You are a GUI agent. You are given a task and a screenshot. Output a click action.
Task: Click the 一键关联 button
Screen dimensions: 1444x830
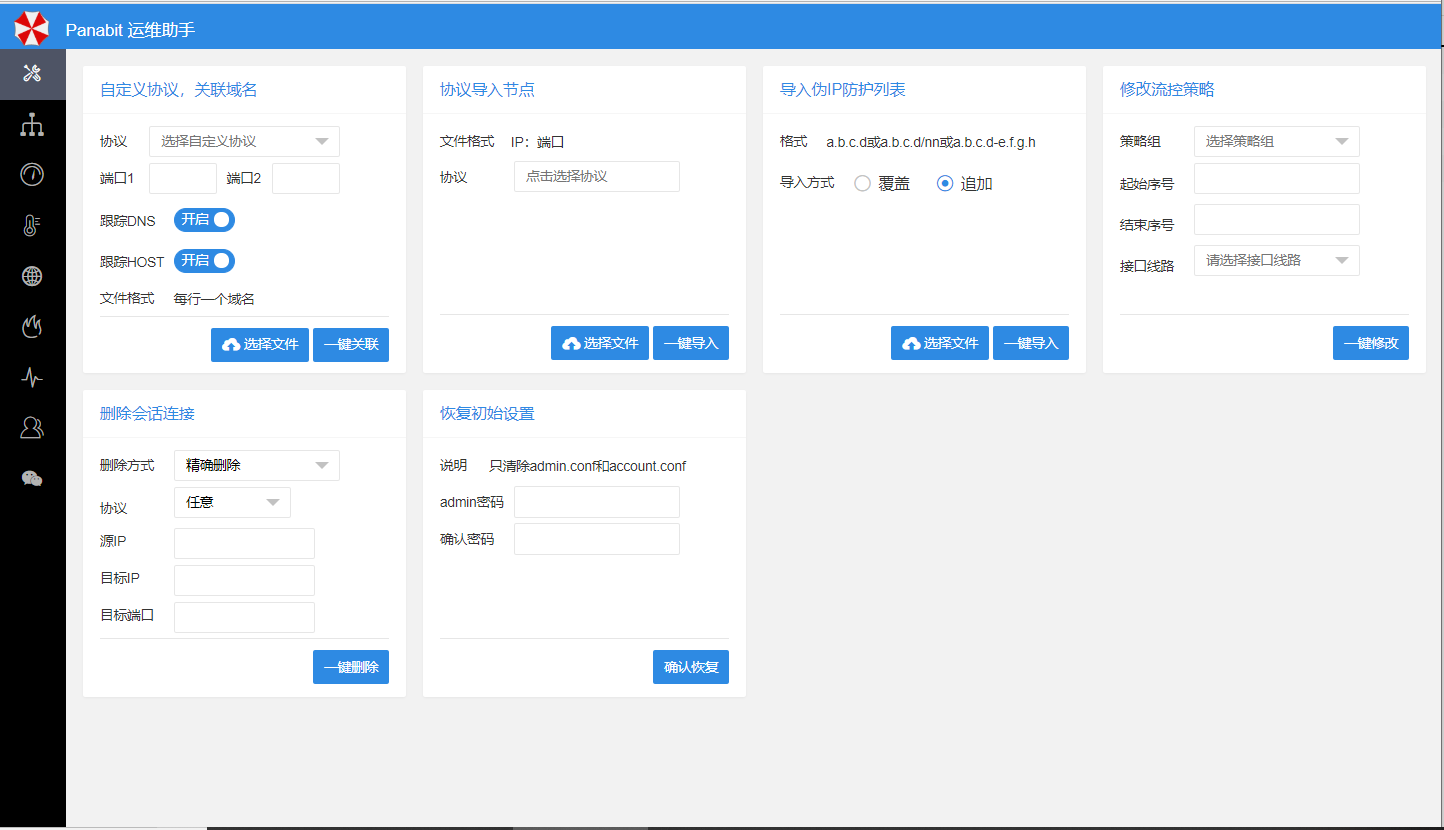[x=351, y=344]
